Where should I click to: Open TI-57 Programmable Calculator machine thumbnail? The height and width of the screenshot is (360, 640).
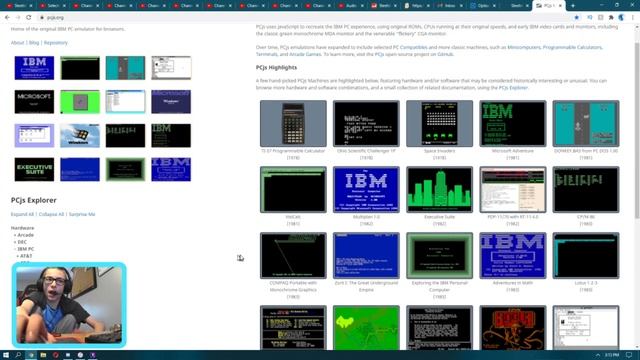(x=293, y=123)
